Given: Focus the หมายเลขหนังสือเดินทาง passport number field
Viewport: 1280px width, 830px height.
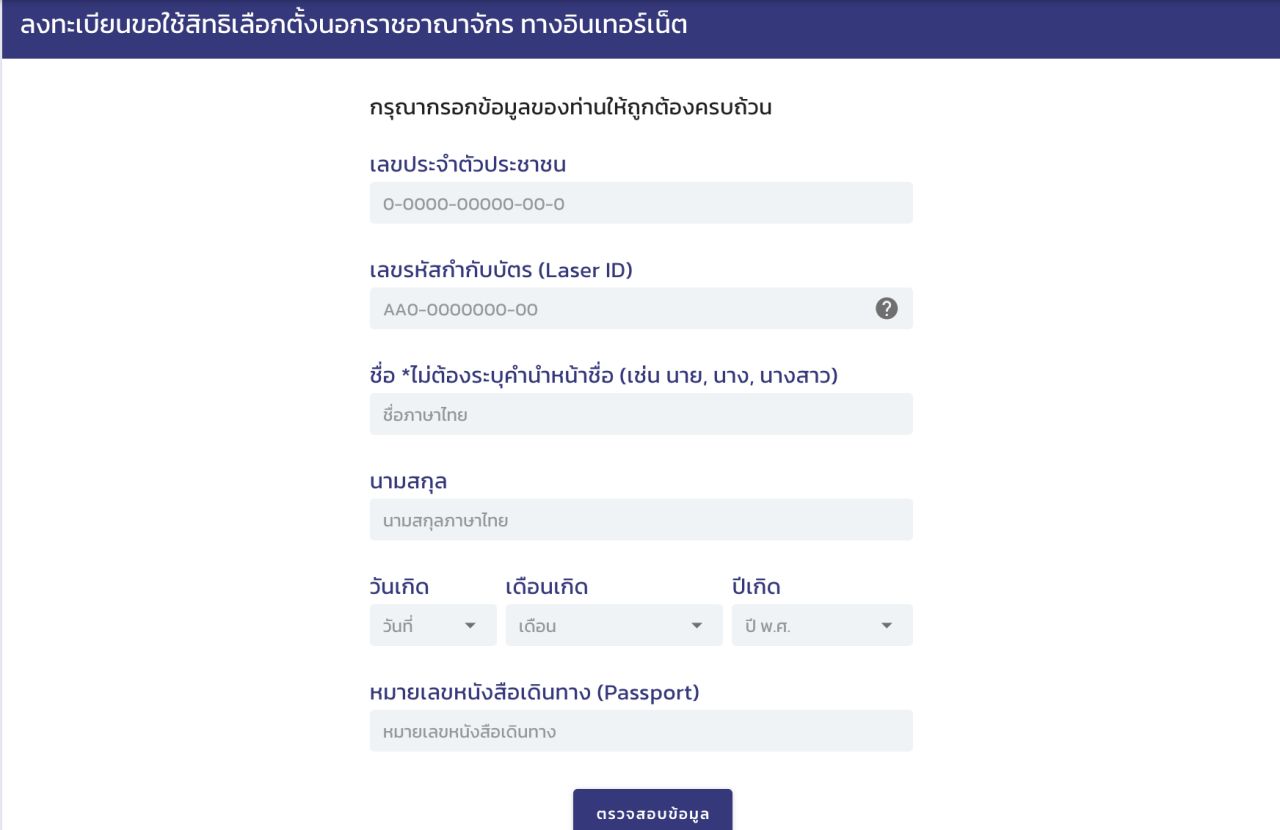Looking at the screenshot, I should tap(641, 731).
